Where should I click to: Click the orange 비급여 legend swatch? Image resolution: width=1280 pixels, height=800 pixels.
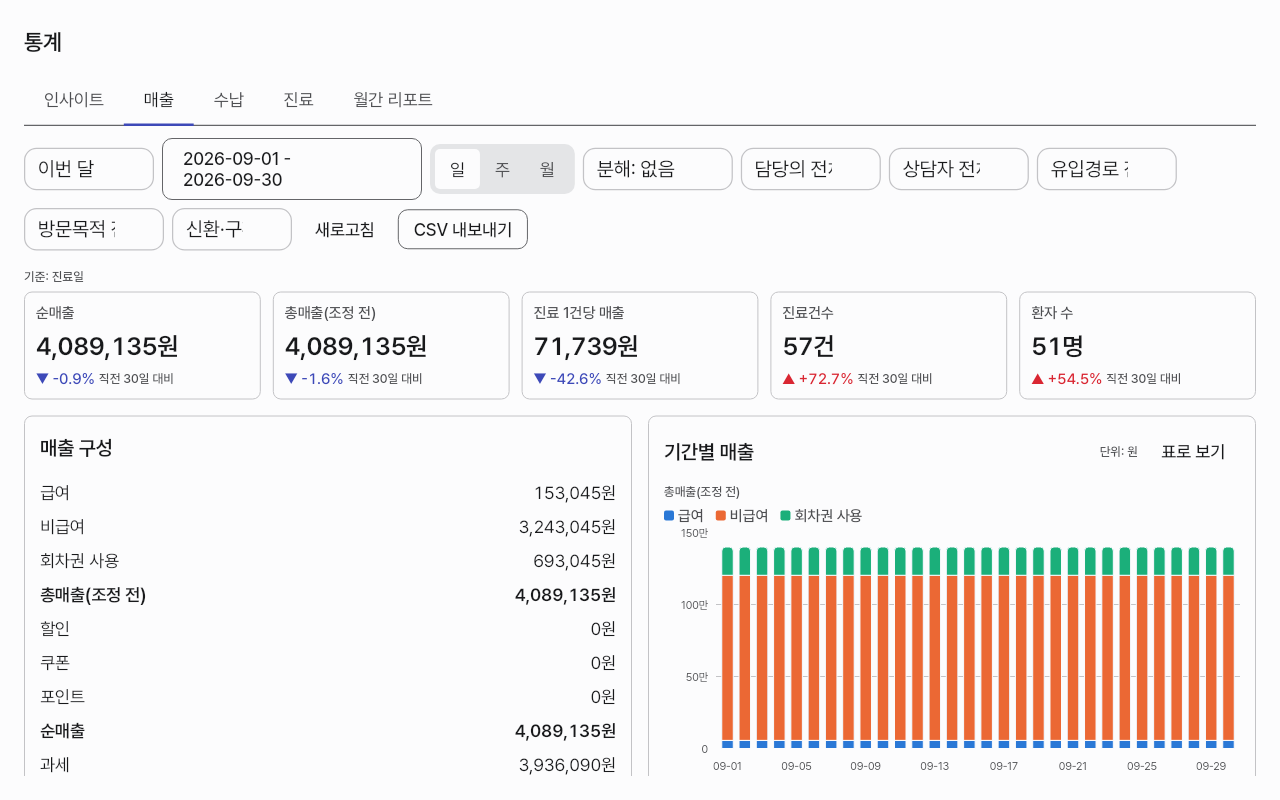click(x=721, y=516)
